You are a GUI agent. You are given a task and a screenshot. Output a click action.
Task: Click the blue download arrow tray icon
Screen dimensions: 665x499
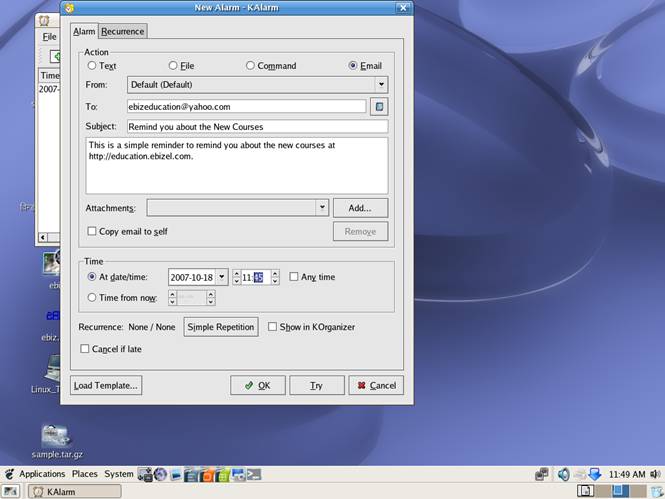(x=595, y=474)
